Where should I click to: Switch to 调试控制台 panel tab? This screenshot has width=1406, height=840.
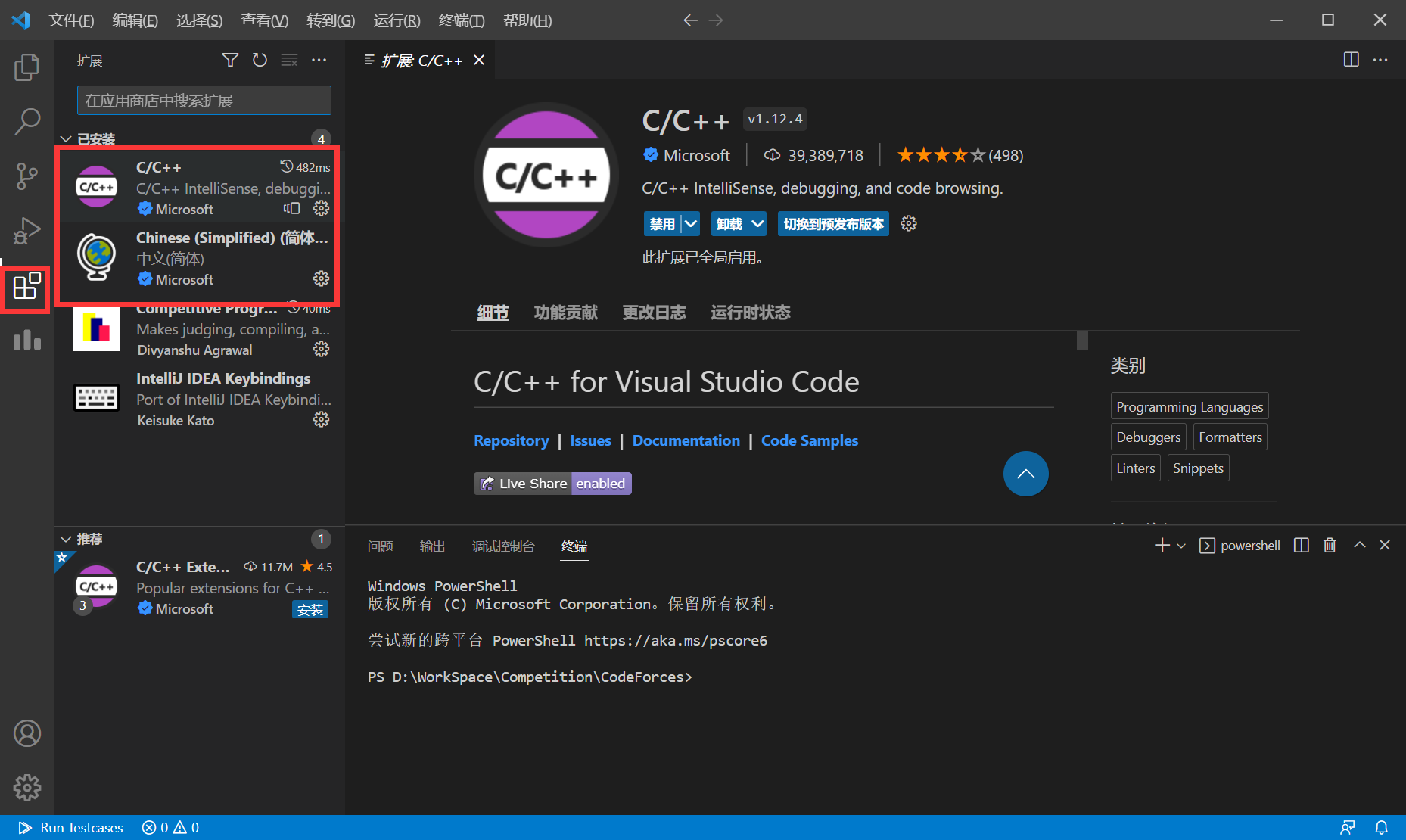point(504,546)
